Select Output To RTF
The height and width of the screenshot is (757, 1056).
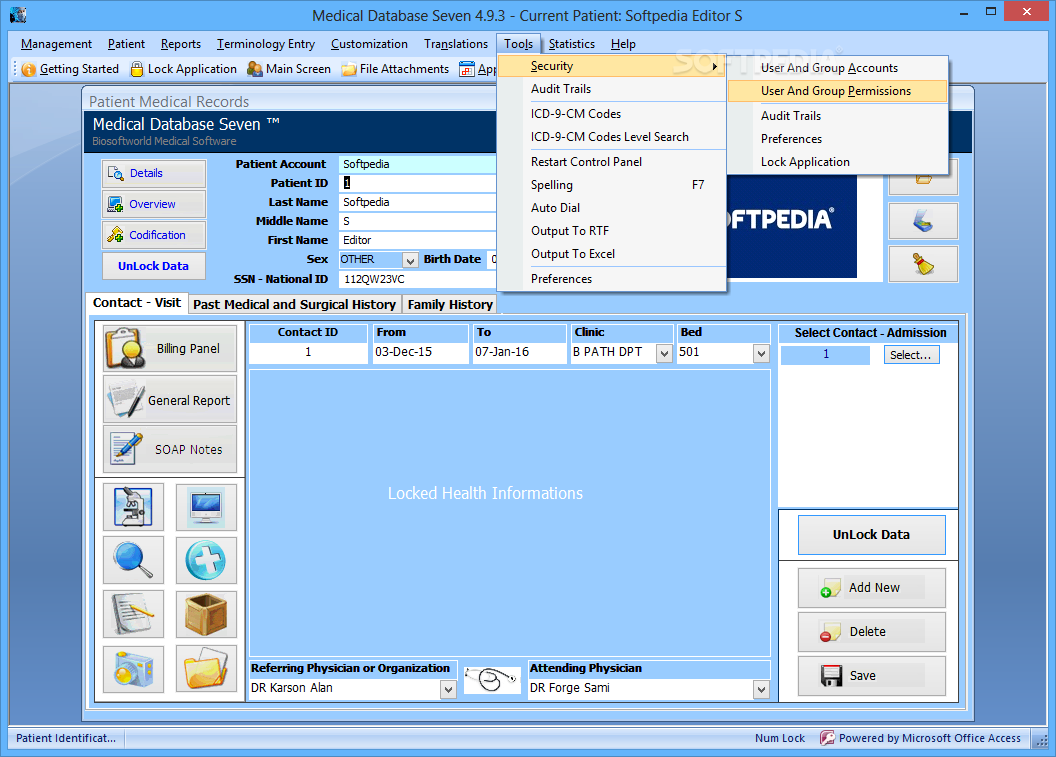coord(612,230)
